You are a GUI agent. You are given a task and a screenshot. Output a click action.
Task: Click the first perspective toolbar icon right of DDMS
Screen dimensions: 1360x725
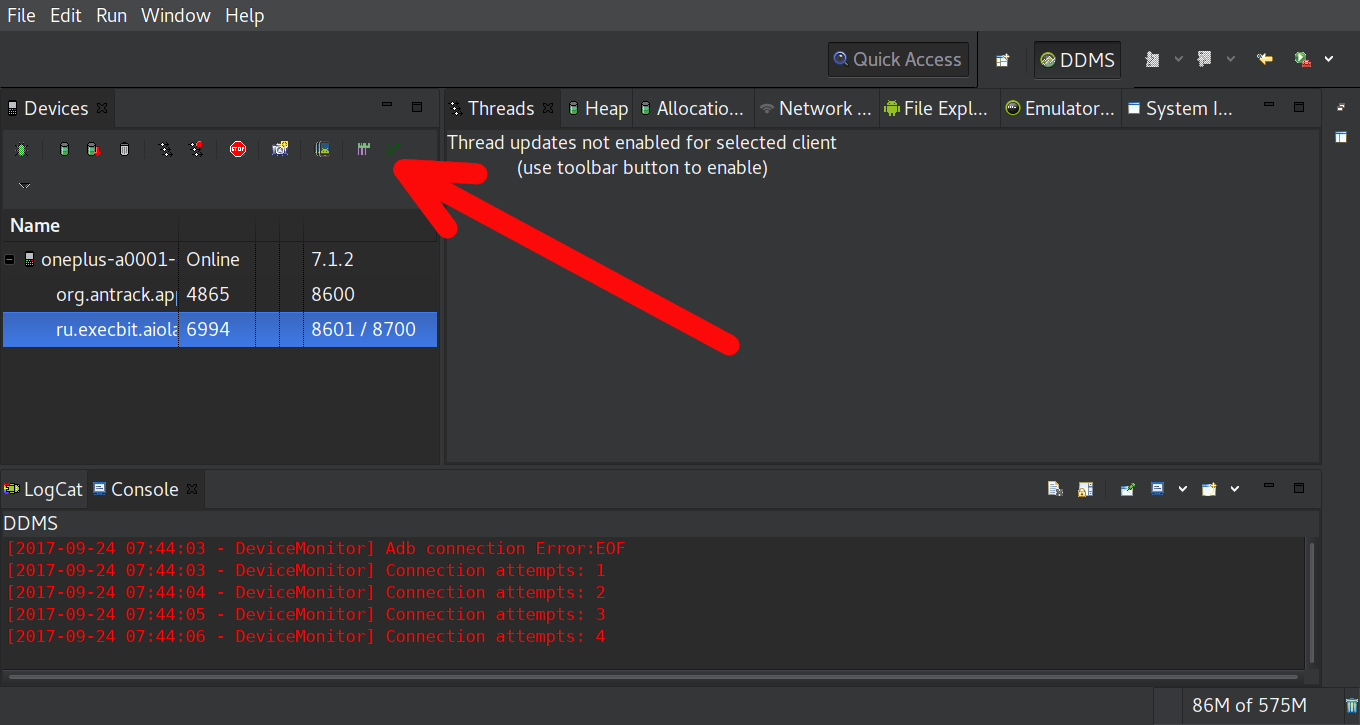(x=1152, y=60)
